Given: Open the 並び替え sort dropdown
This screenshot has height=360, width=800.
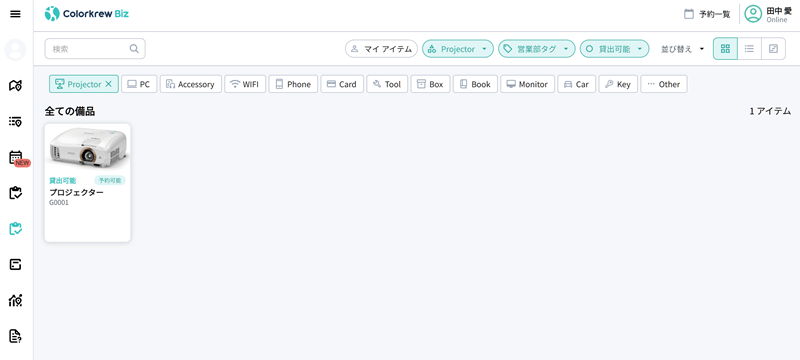Looking at the screenshot, I should [x=682, y=49].
